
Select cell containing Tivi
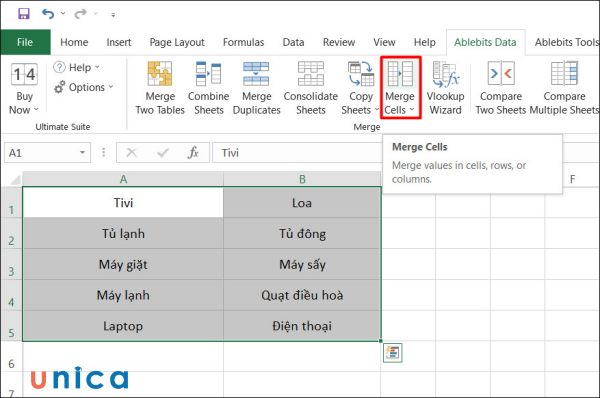123,202
